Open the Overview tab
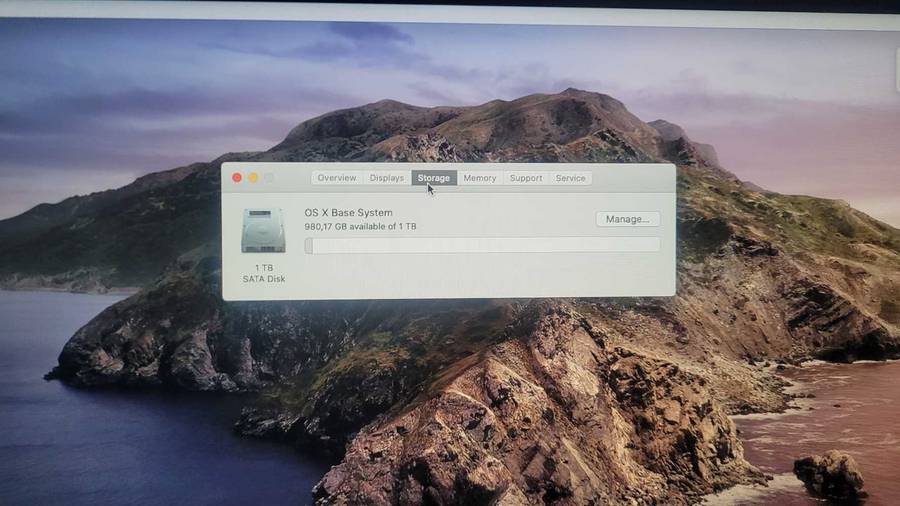900x506 pixels. 337,178
